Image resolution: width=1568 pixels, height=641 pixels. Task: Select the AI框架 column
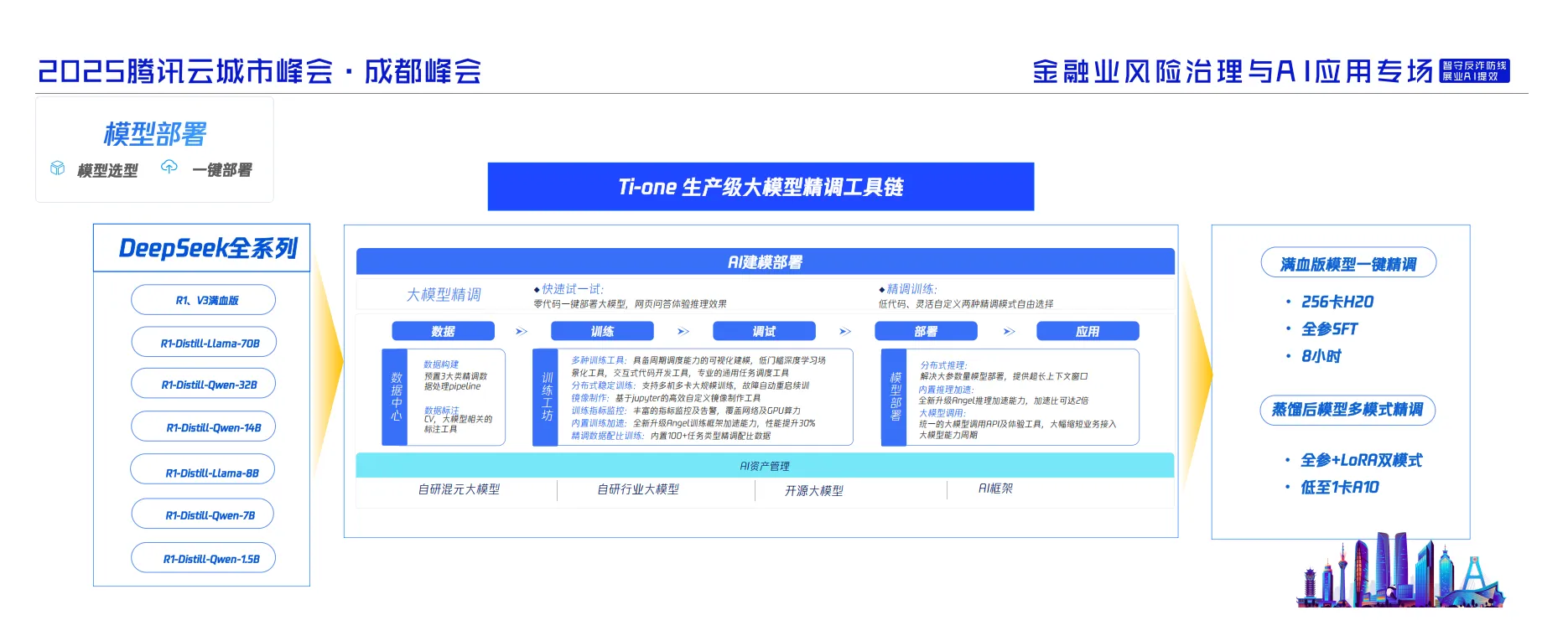pyautogui.click(x=995, y=488)
